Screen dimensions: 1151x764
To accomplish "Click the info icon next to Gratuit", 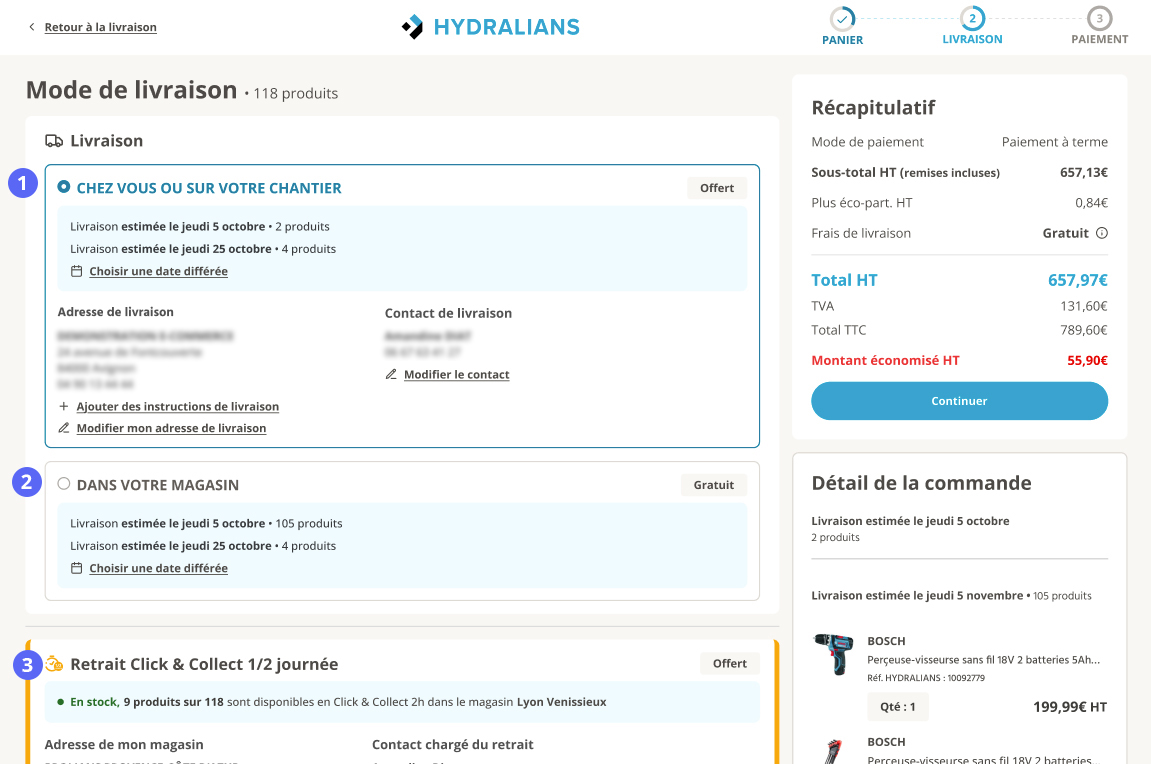I will click(x=1102, y=233).
